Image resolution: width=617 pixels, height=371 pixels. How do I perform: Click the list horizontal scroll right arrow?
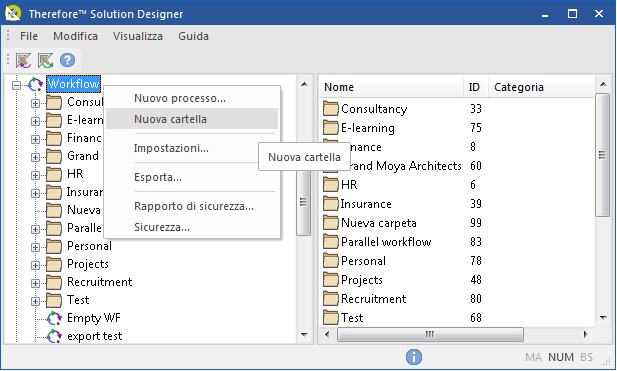coord(586,334)
